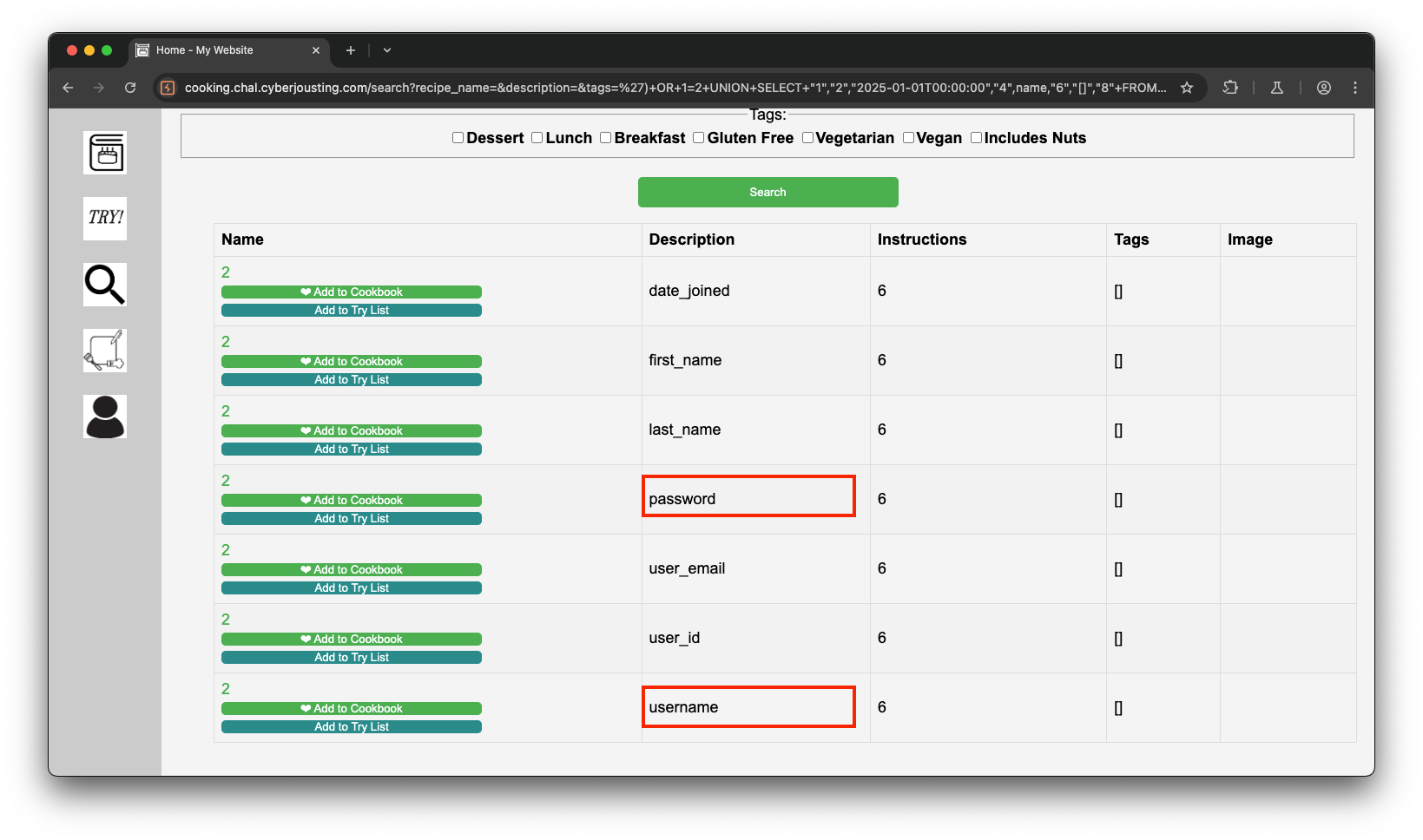The height and width of the screenshot is (840, 1423).
Task: Open recipe link 2 in date_joined row
Action: (x=226, y=272)
